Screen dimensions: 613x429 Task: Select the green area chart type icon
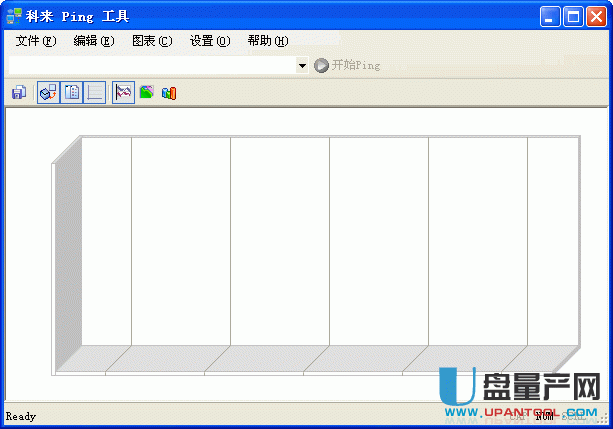[x=146, y=93]
